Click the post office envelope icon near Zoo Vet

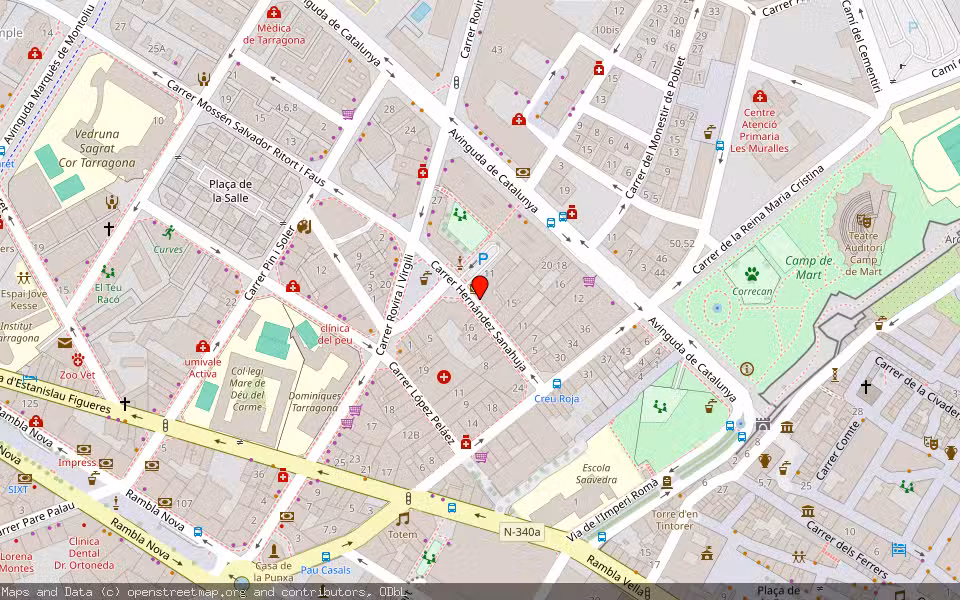(x=64, y=344)
